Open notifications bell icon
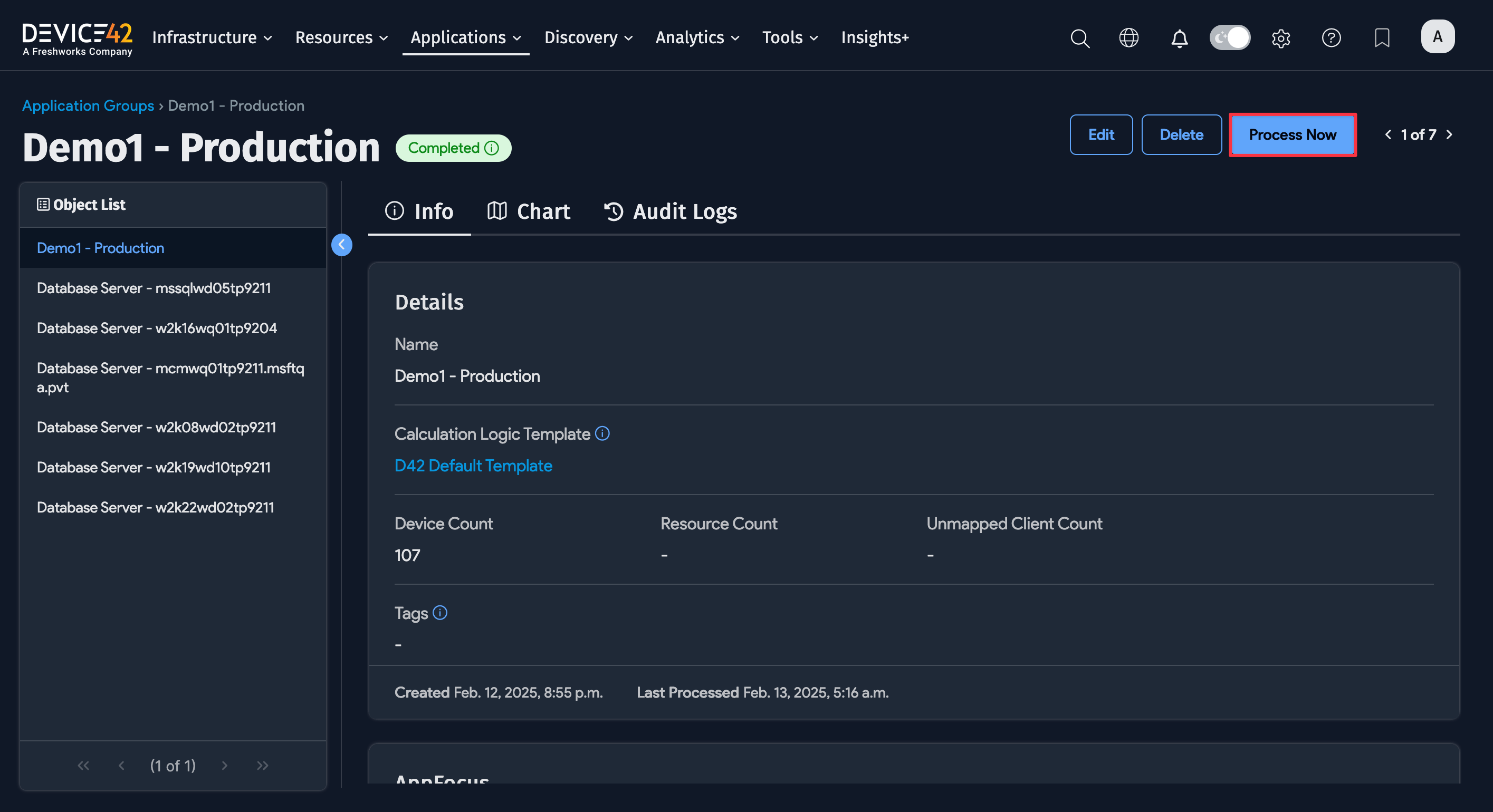 coord(1179,38)
